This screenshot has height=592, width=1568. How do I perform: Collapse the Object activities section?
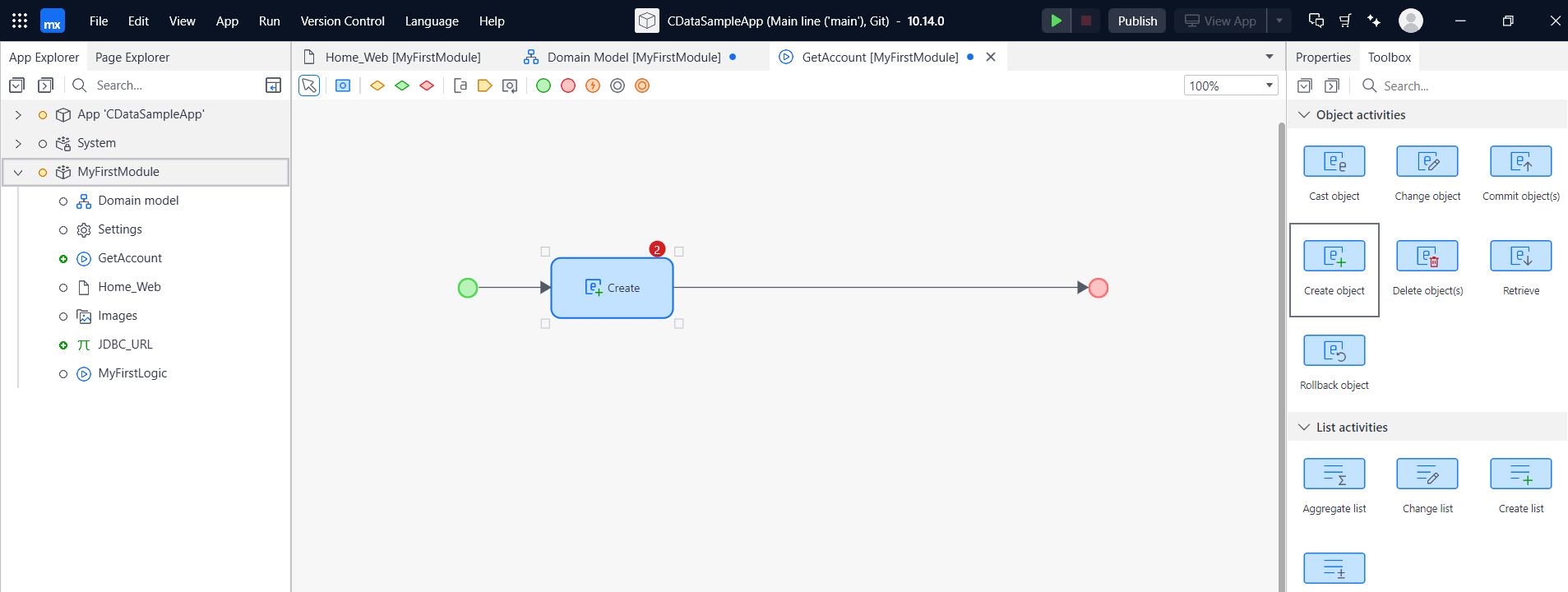[1304, 115]
